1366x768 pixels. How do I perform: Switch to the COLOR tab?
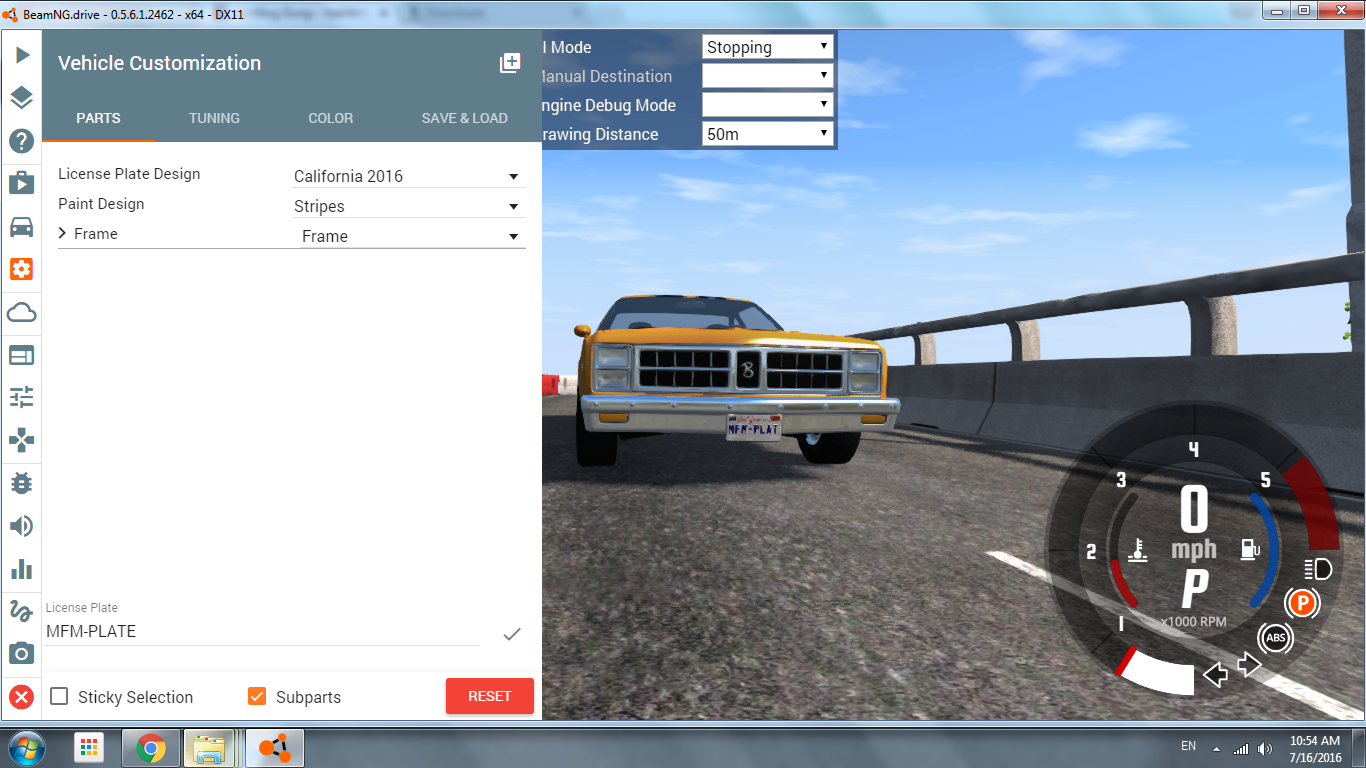pos(330,118)
